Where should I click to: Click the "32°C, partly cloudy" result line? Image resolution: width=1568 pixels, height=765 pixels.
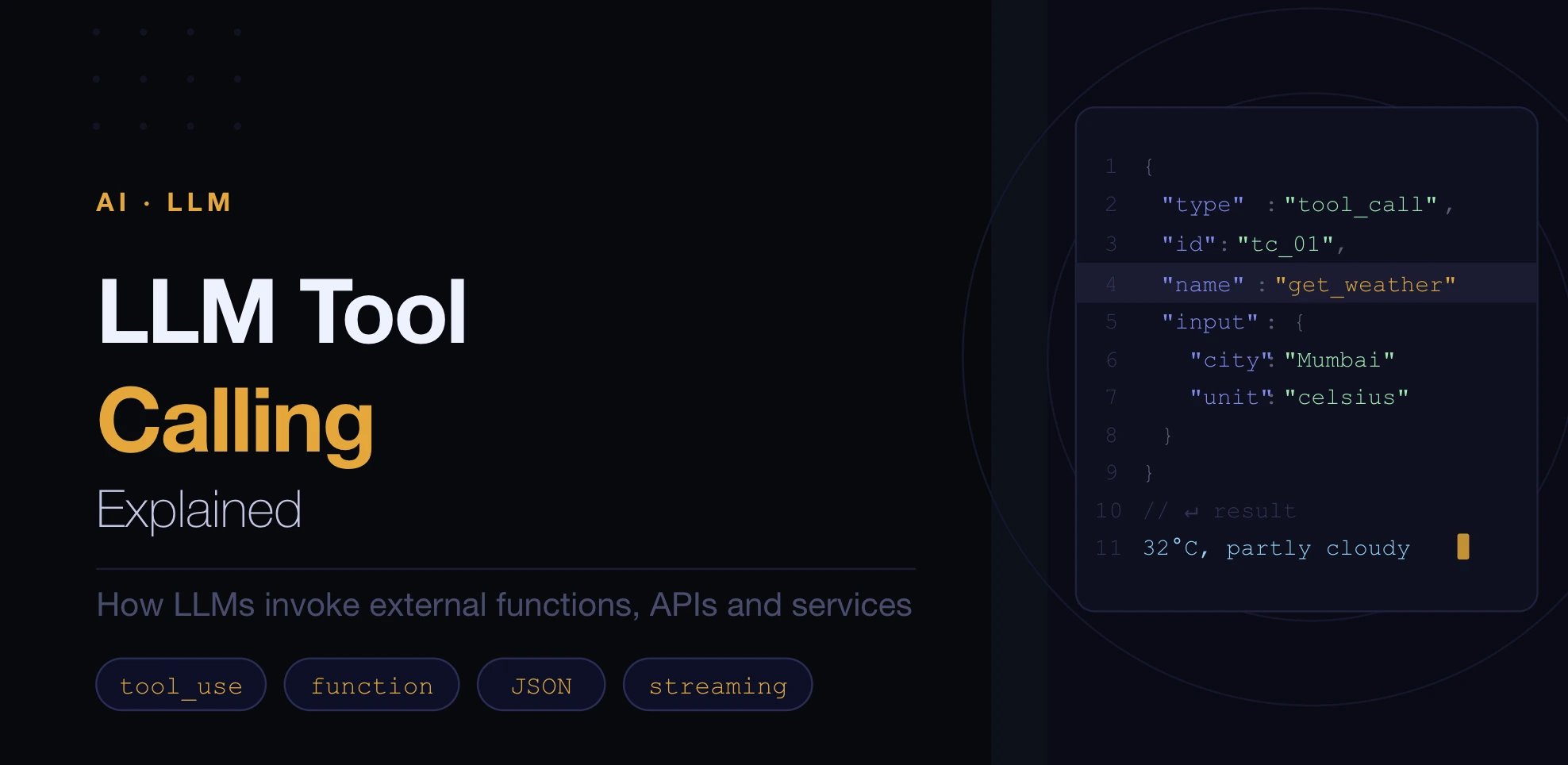[1276, 547]
